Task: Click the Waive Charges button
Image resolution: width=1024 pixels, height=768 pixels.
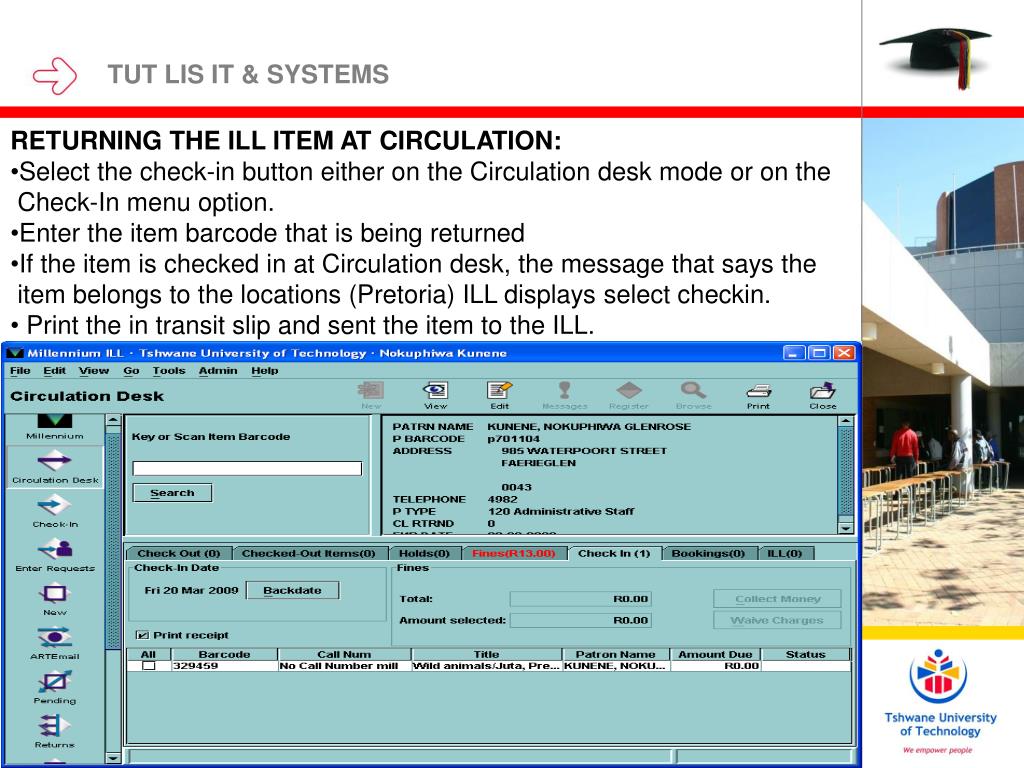Action: pyautogui.click(x=777, y=620)
